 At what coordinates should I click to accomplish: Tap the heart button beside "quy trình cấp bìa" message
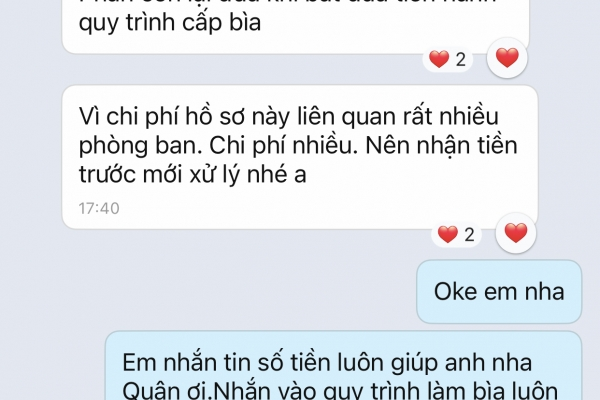tap(507, 58)
